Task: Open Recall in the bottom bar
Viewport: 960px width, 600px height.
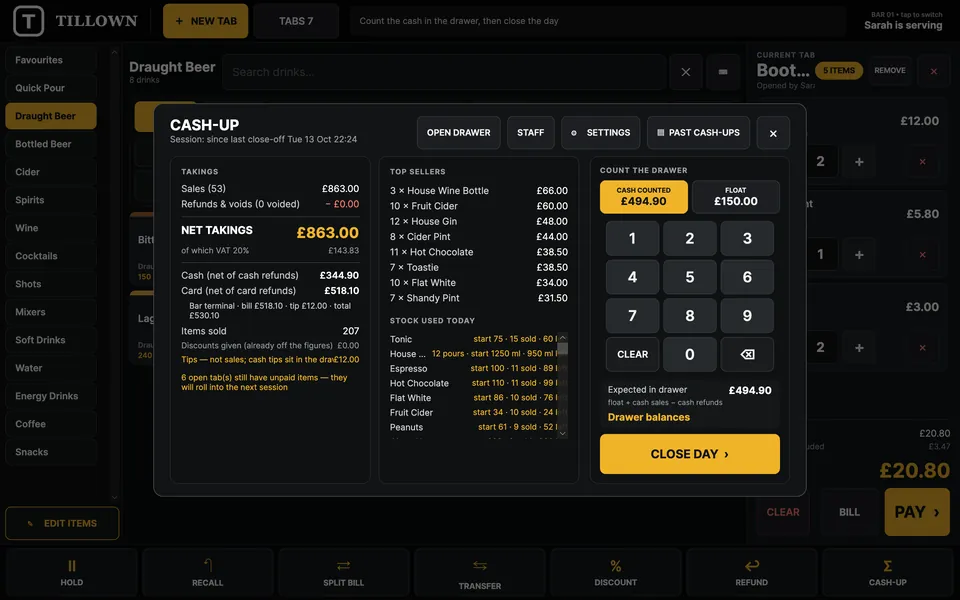Action: (x=208, y=572)
